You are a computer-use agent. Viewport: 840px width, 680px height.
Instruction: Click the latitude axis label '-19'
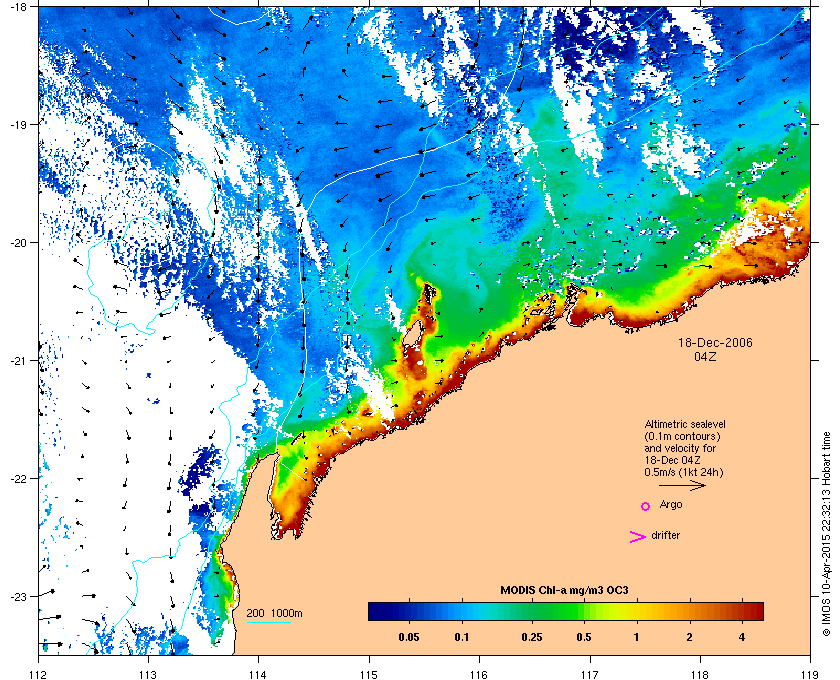(x=19, y=125)
